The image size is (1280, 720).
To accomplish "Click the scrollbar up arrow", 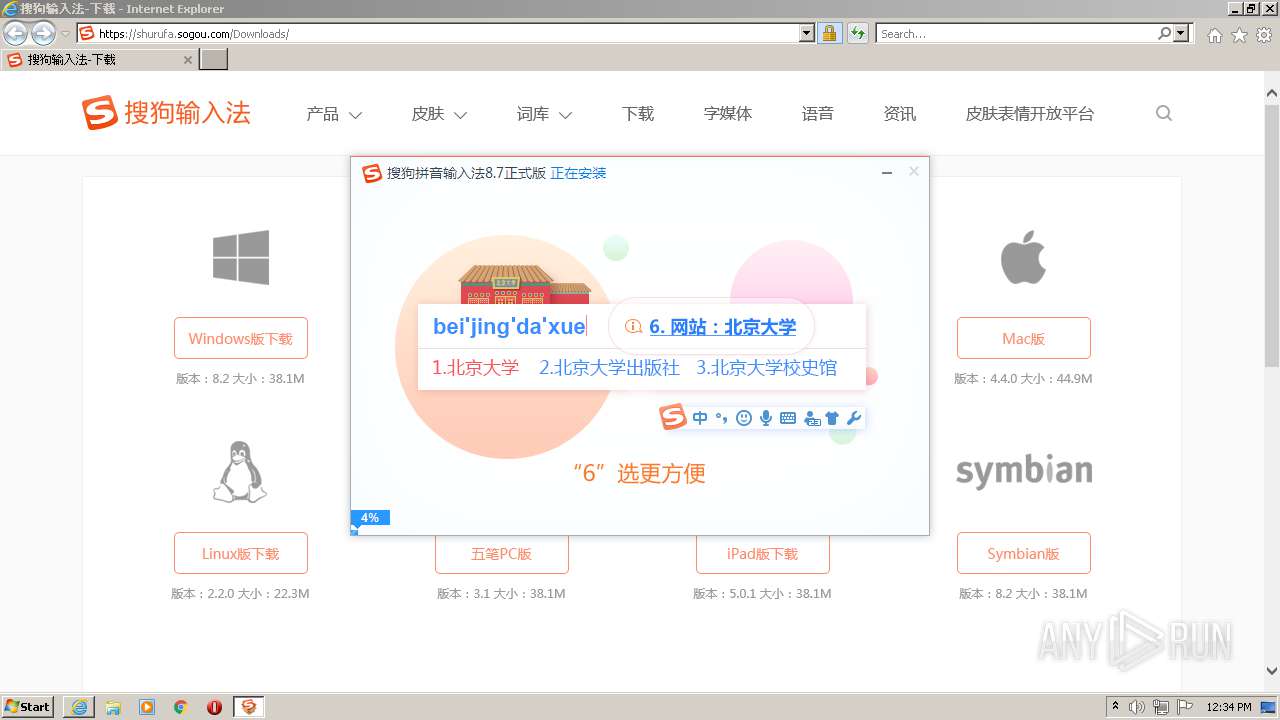I will click(x=1271, y=94).
